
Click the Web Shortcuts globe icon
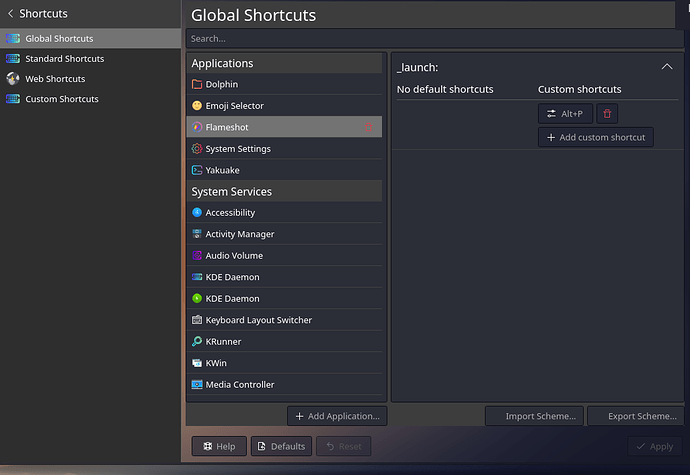(x=13, y=79)
